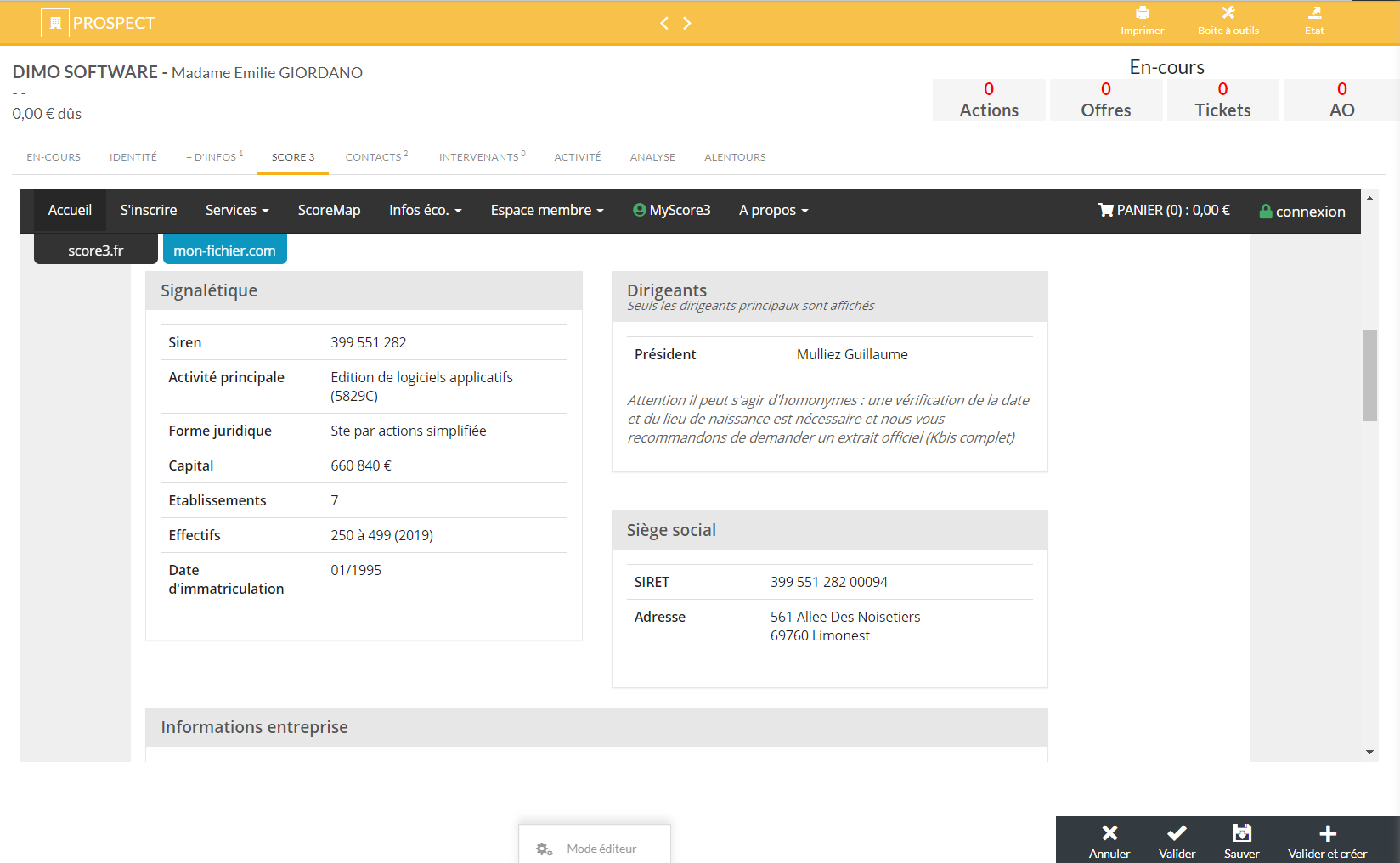Click the Etat icon in header
This screenshot has width=1400, height=863.
click(x=1314, y=14)
